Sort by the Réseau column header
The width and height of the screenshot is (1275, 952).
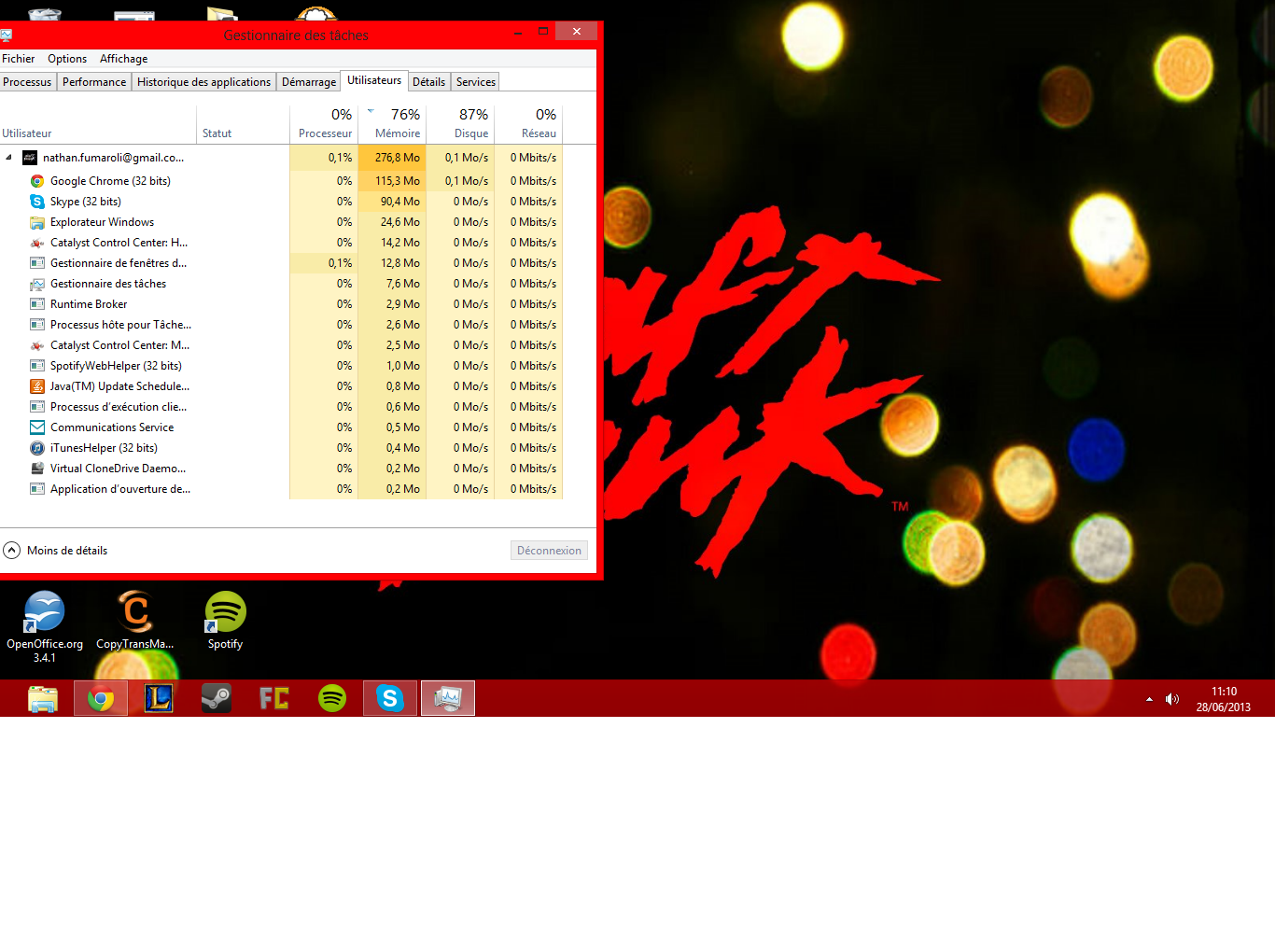pyautogui.click(x=528, y=124)
